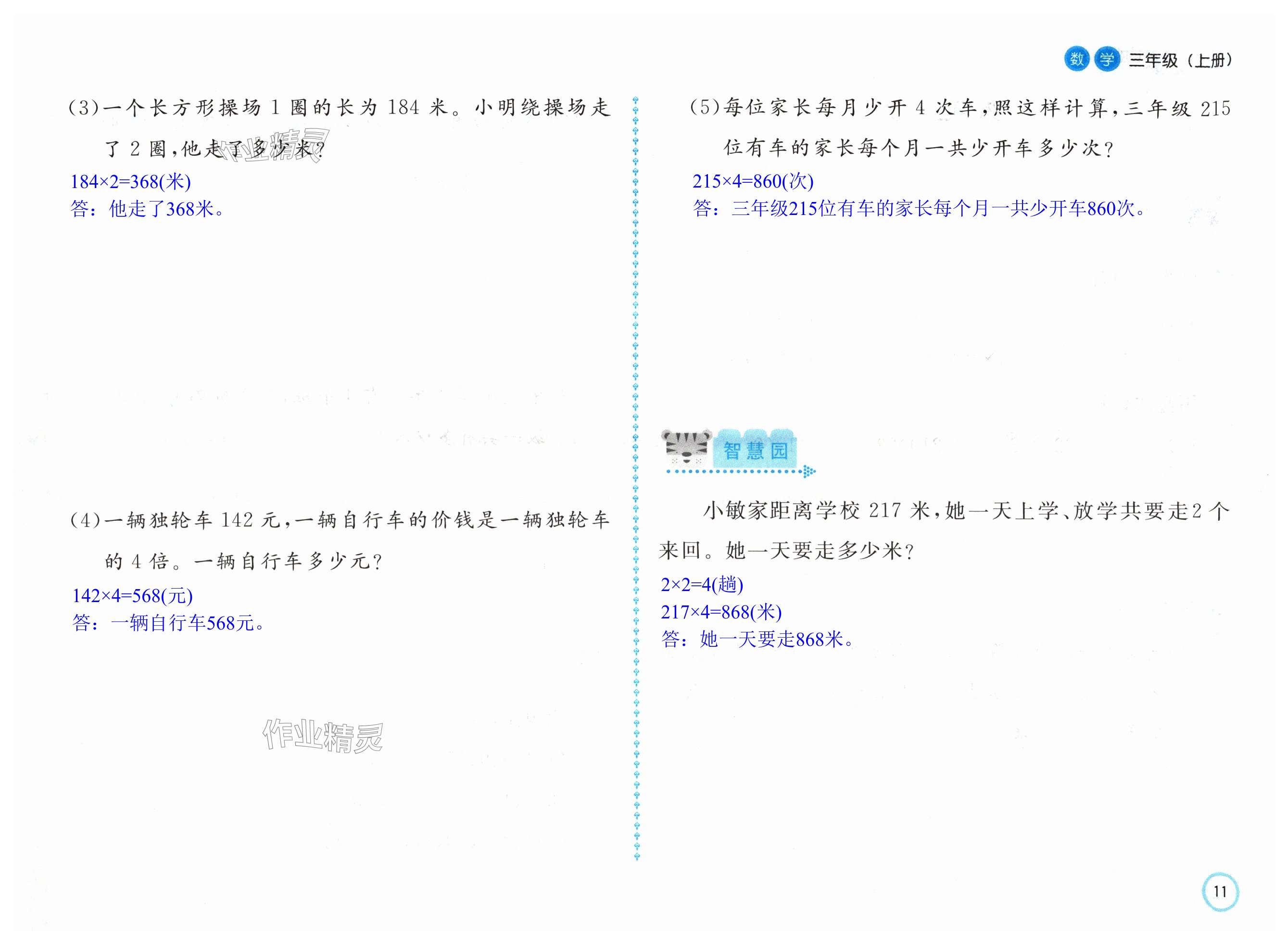Click the 作业精灵 watermark over question 3
The image size is (1288, 944).
tap(274, 146)
